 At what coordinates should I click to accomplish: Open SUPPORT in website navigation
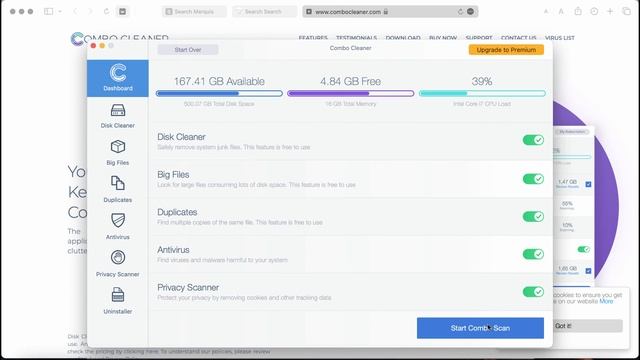[x=479, y=38]
